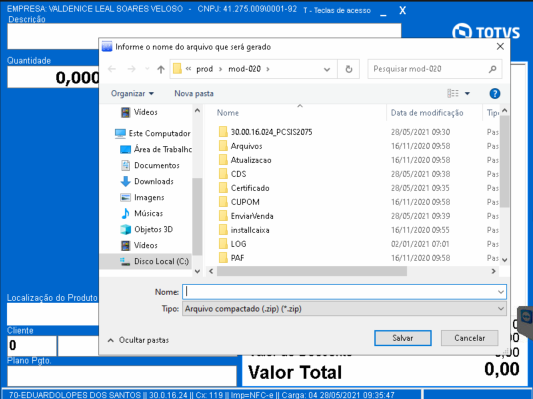533x399 pixels.
Task: Click the file list vertical scrollbar thumb
Action: pos(504,161)
